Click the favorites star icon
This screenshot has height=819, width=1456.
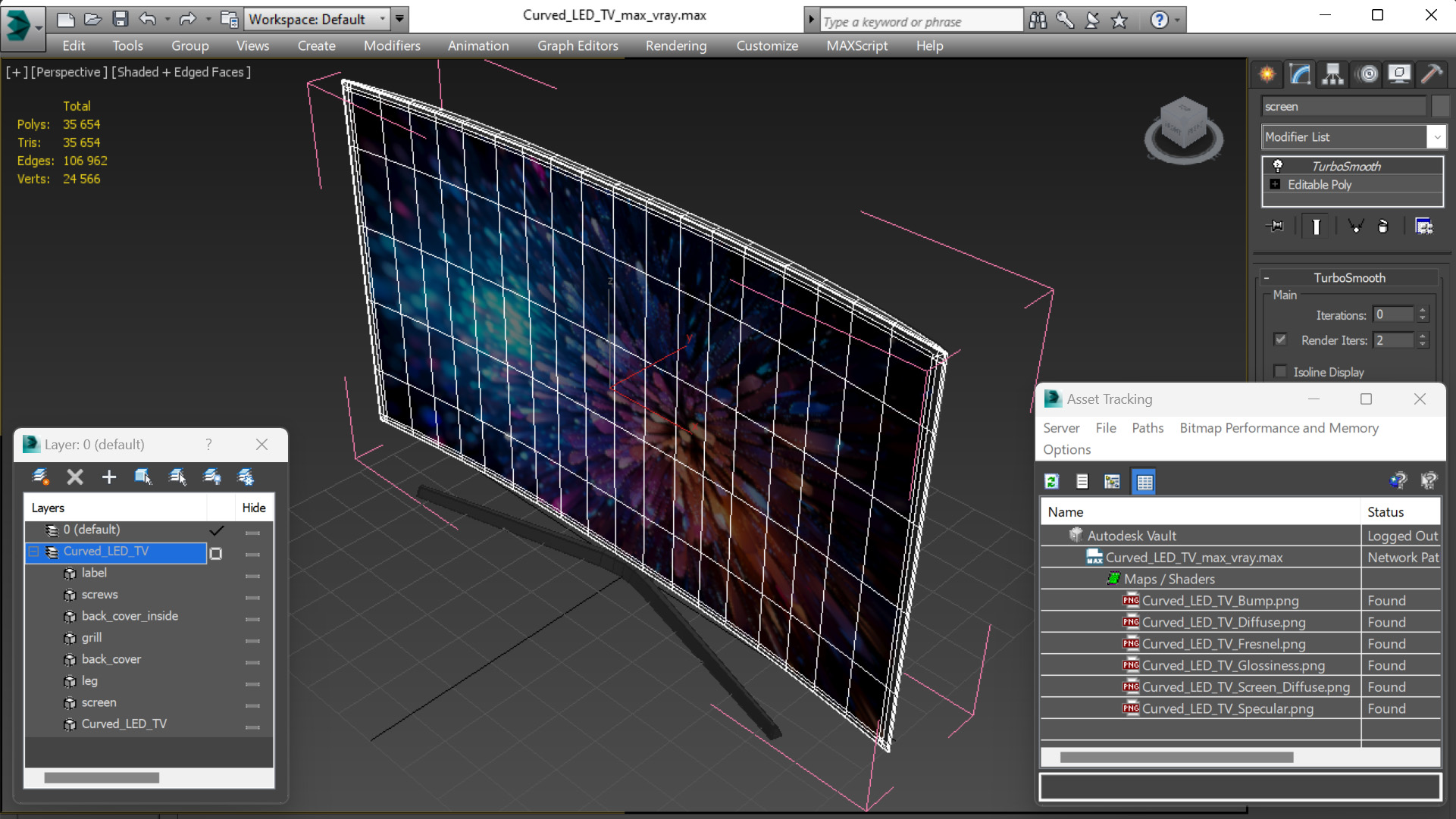pos(1119,20)
